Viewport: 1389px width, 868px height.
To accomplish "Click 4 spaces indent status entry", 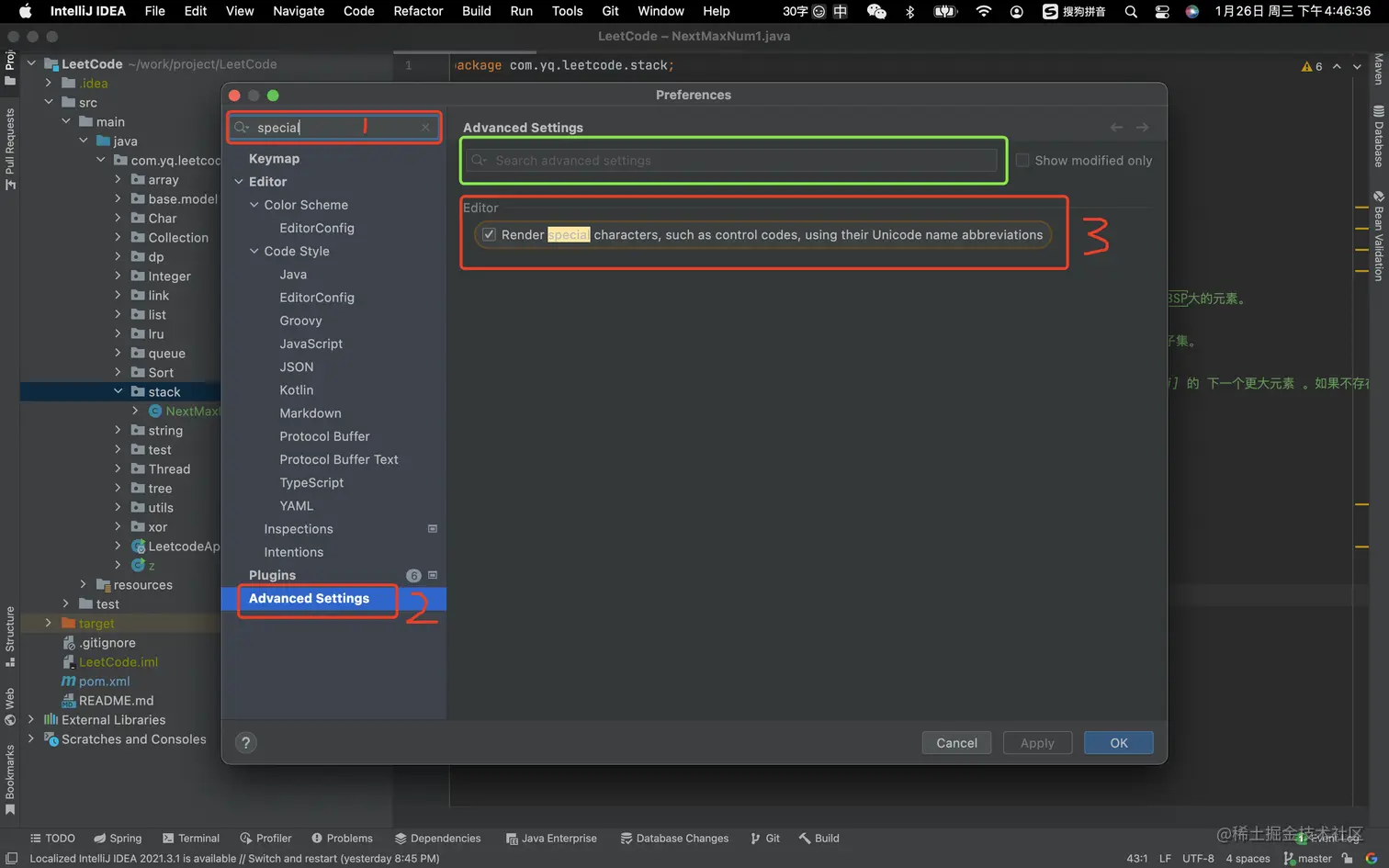I will point(1248,858).
